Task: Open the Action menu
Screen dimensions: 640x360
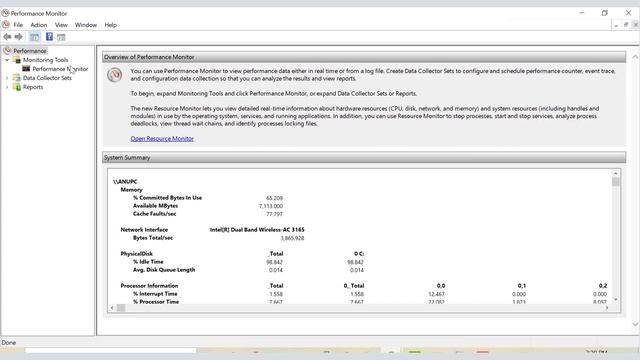Action: tap(39, 25)
